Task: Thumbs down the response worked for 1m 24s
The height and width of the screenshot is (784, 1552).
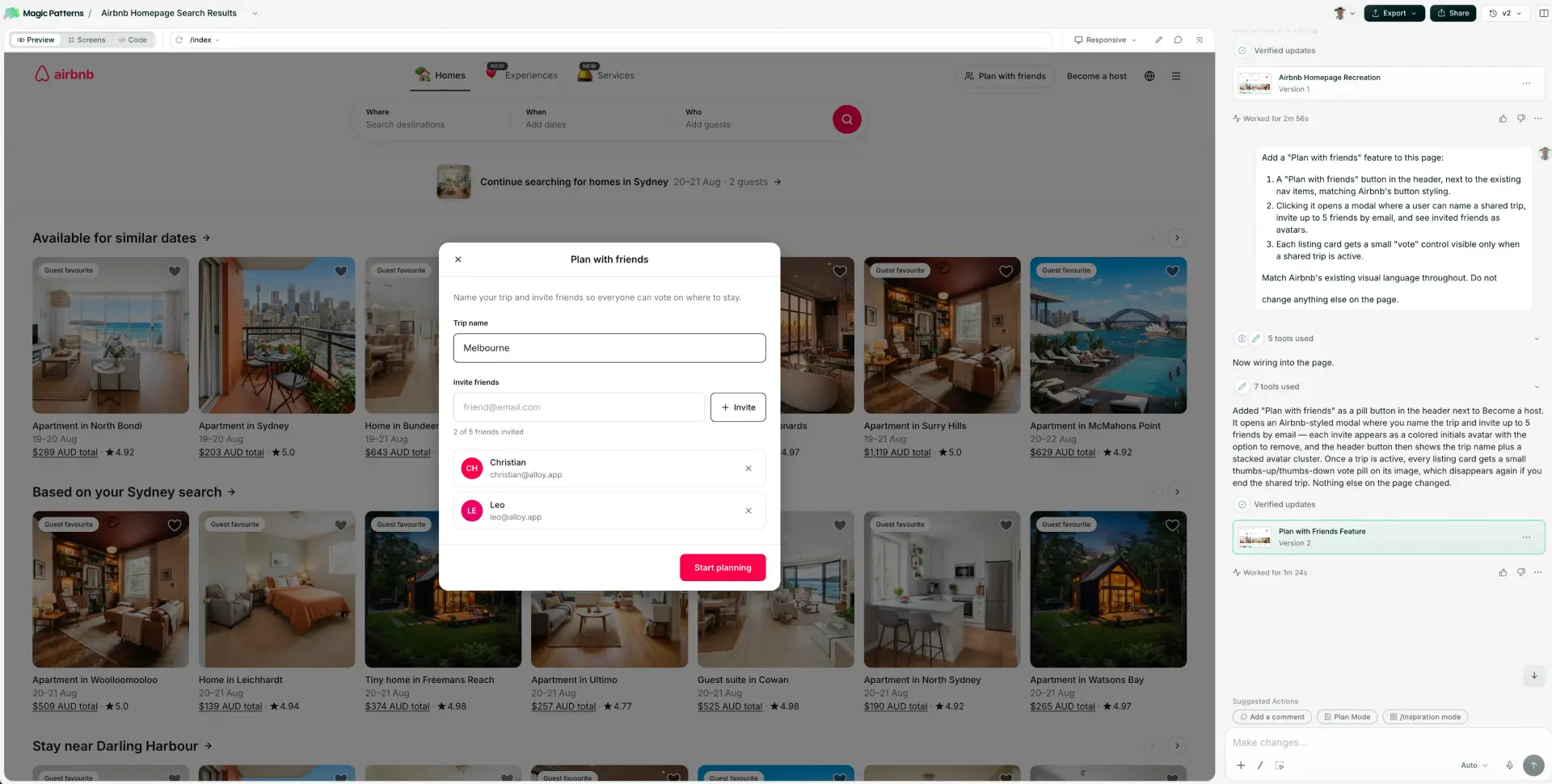Action: click(x=1520, y=573)
